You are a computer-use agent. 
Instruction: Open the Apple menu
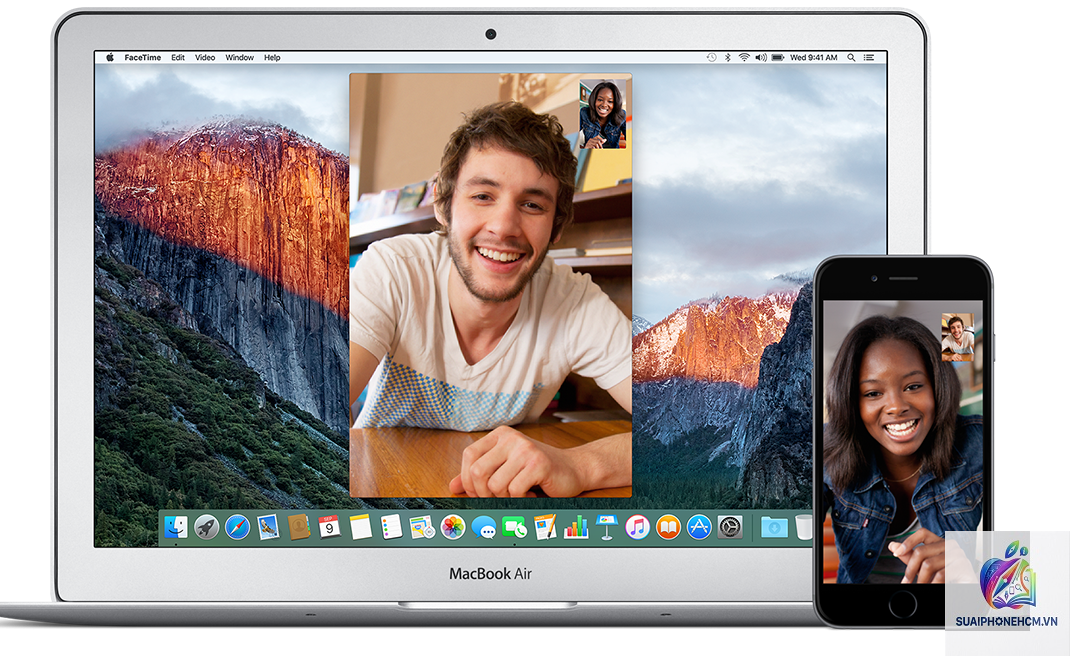coord(110,57)
